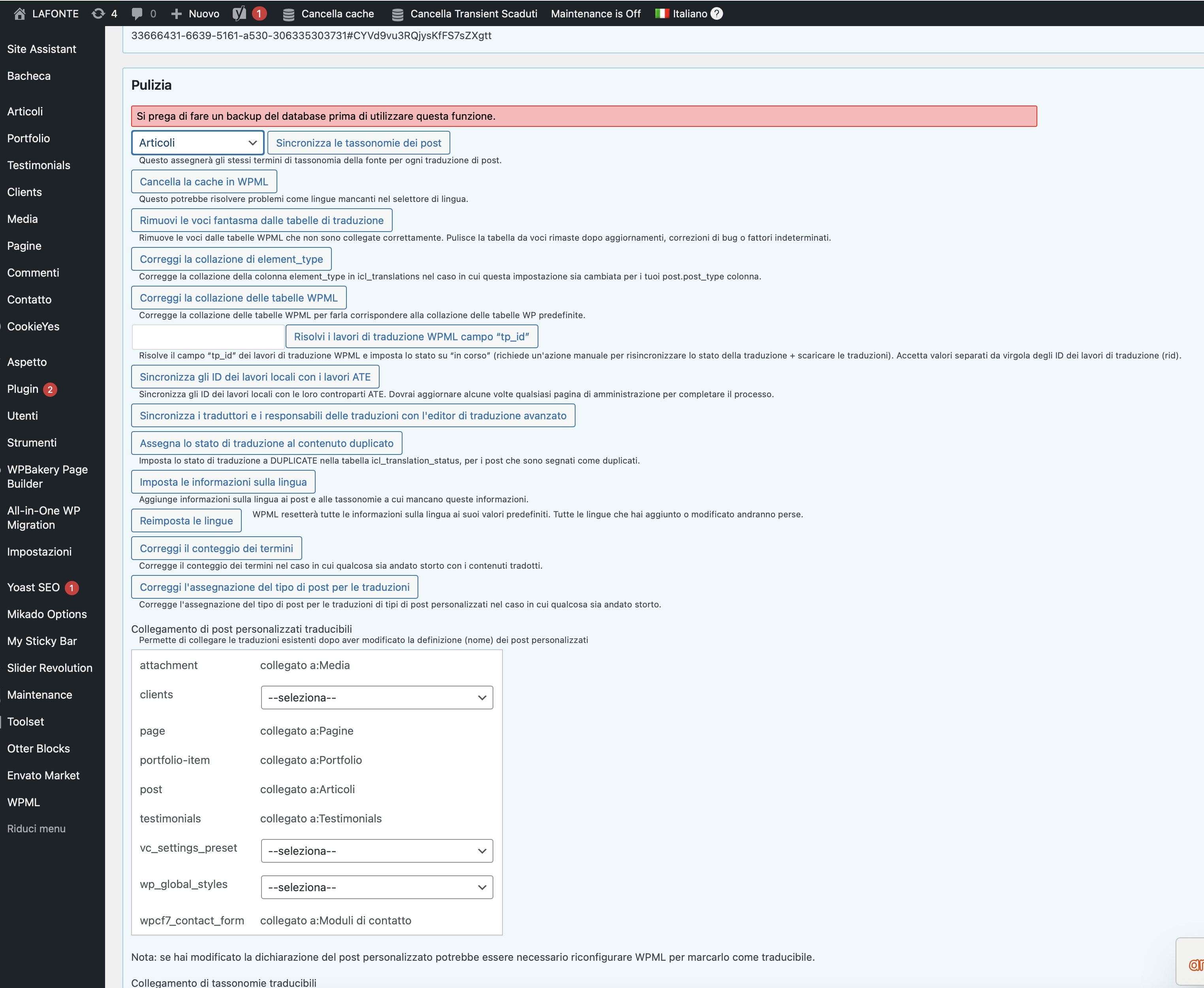Click Assegna lo stato di traduzione button

coord(267,443)
